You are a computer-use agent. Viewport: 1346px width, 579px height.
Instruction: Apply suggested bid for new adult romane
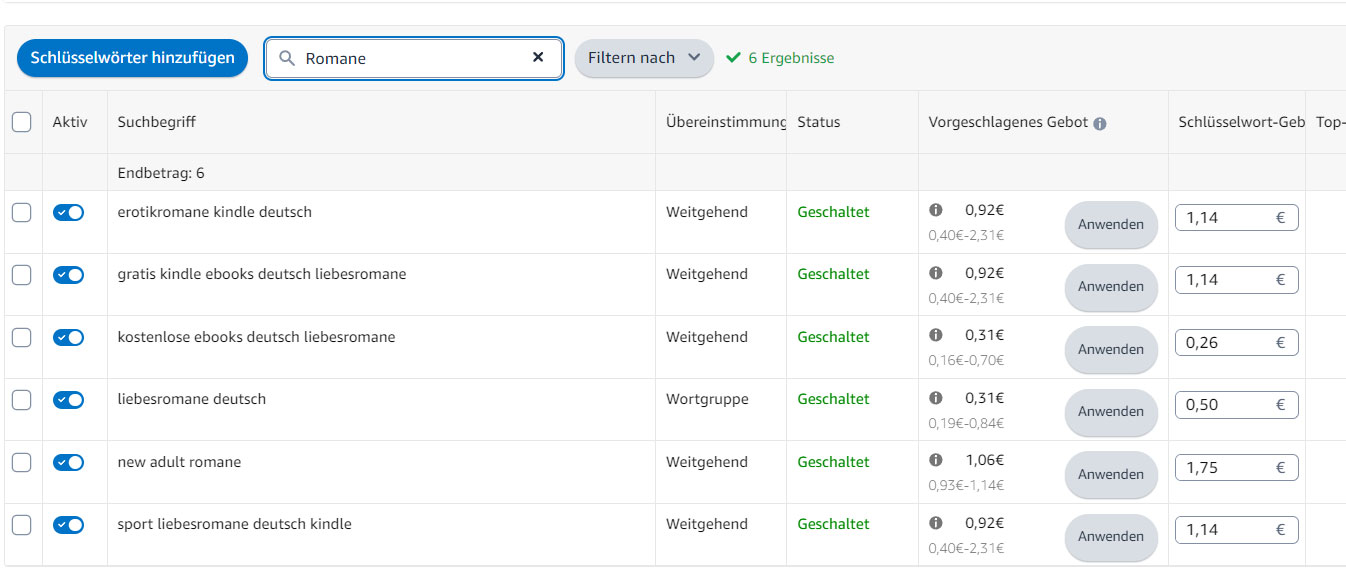coord(1111,474)
